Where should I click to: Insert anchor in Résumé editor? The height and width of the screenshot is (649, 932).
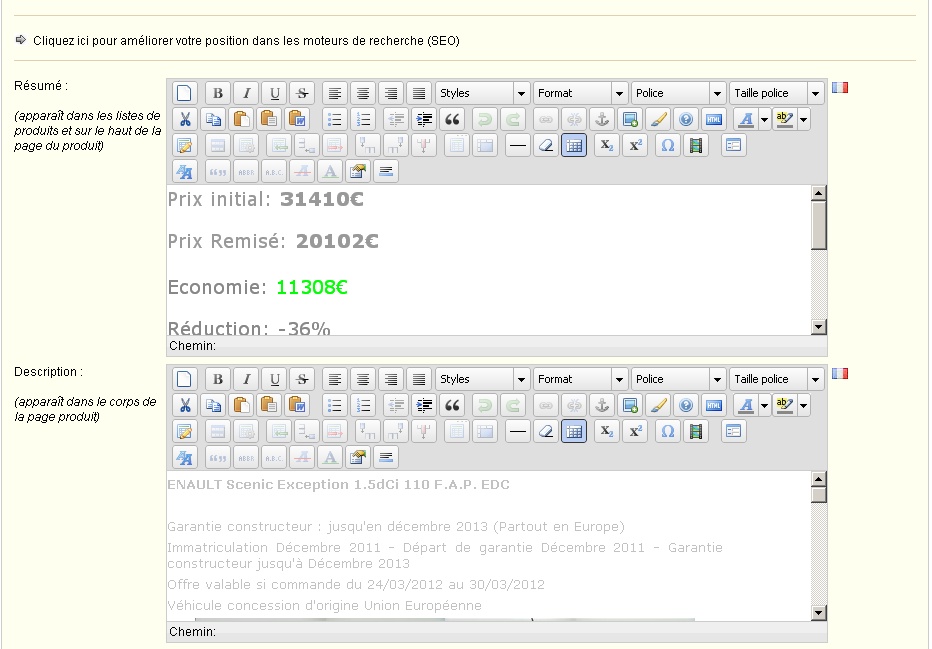pyautogui.click(x=602, y=119)
